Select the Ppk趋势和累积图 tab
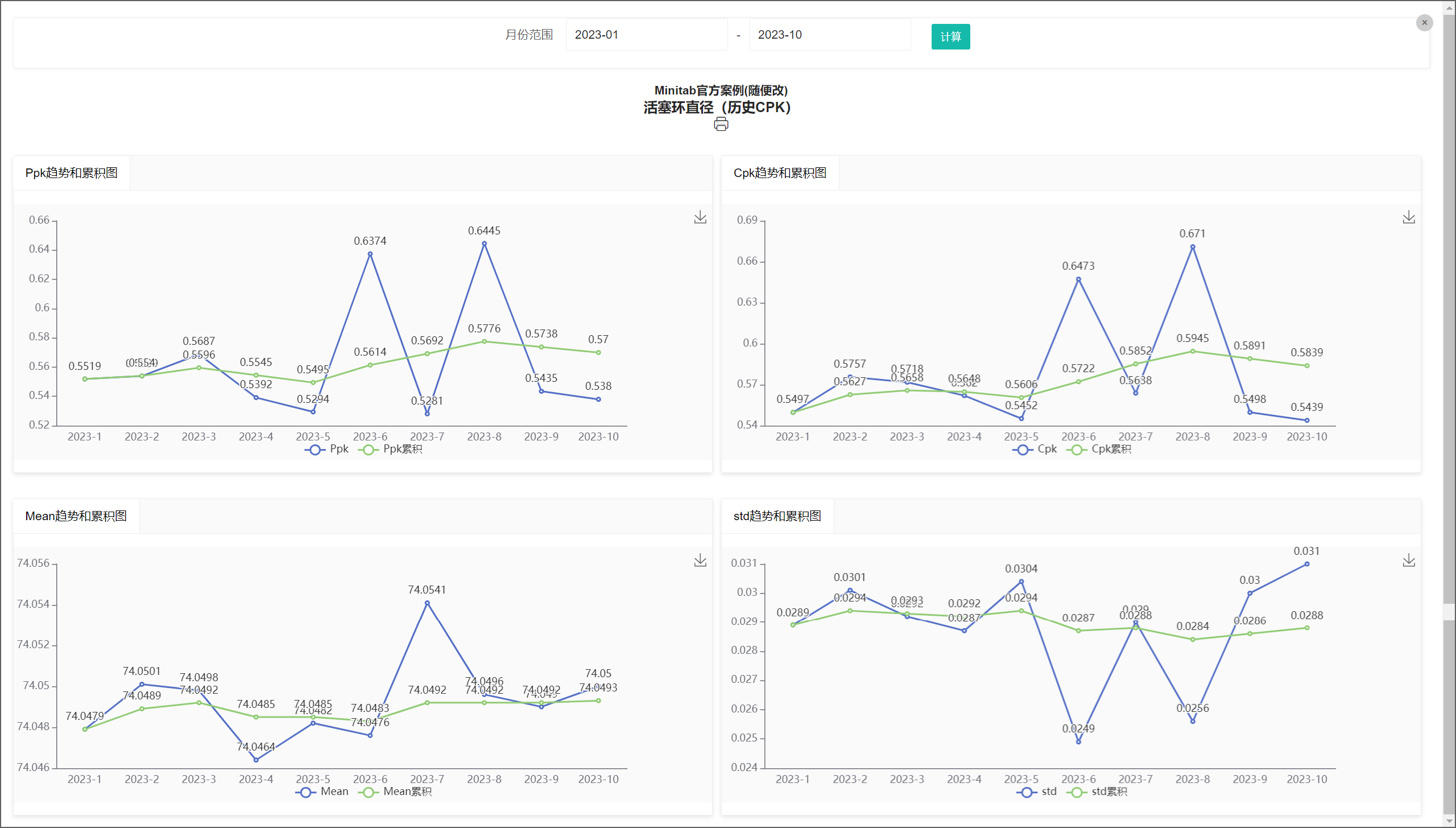The width and height of the screenshot is (1456, 828). 72,173
